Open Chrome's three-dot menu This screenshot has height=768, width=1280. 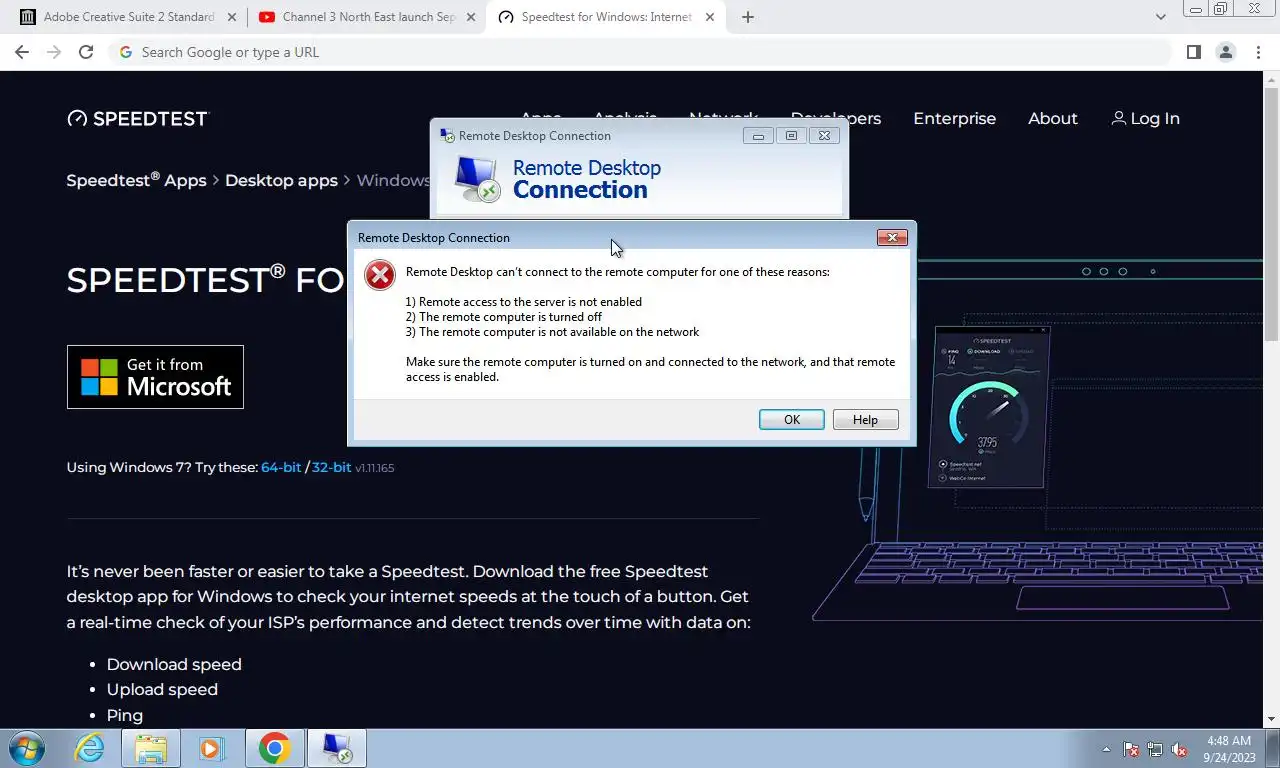(1257, 52)
